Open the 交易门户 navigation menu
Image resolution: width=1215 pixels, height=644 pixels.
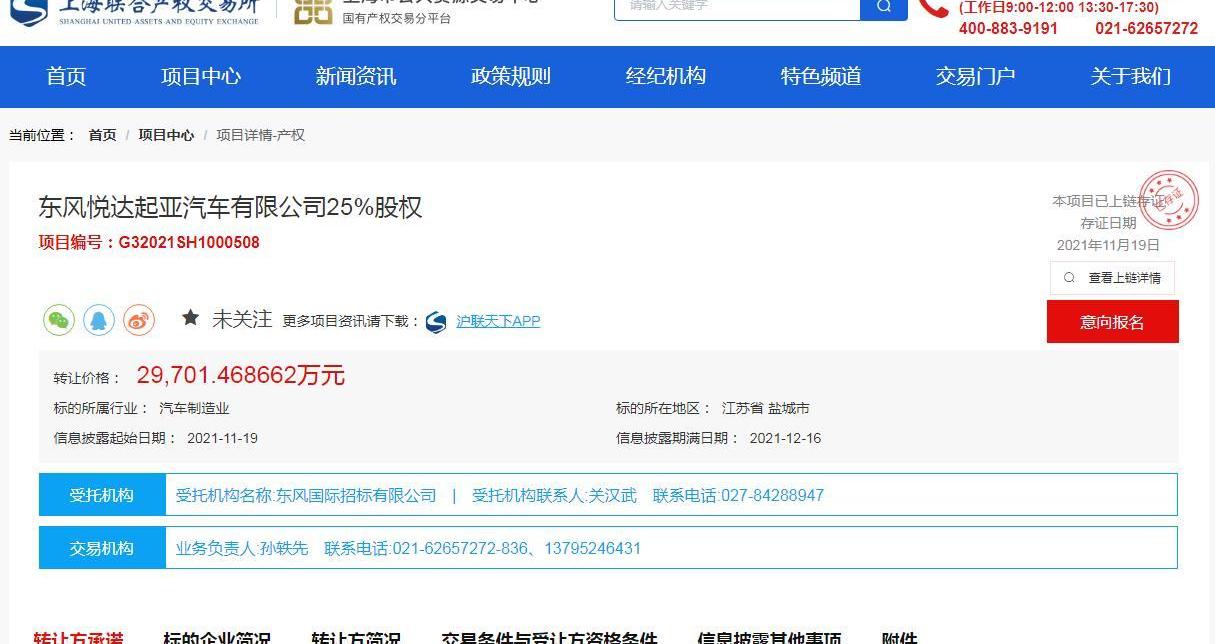click(x=976, y=76)
